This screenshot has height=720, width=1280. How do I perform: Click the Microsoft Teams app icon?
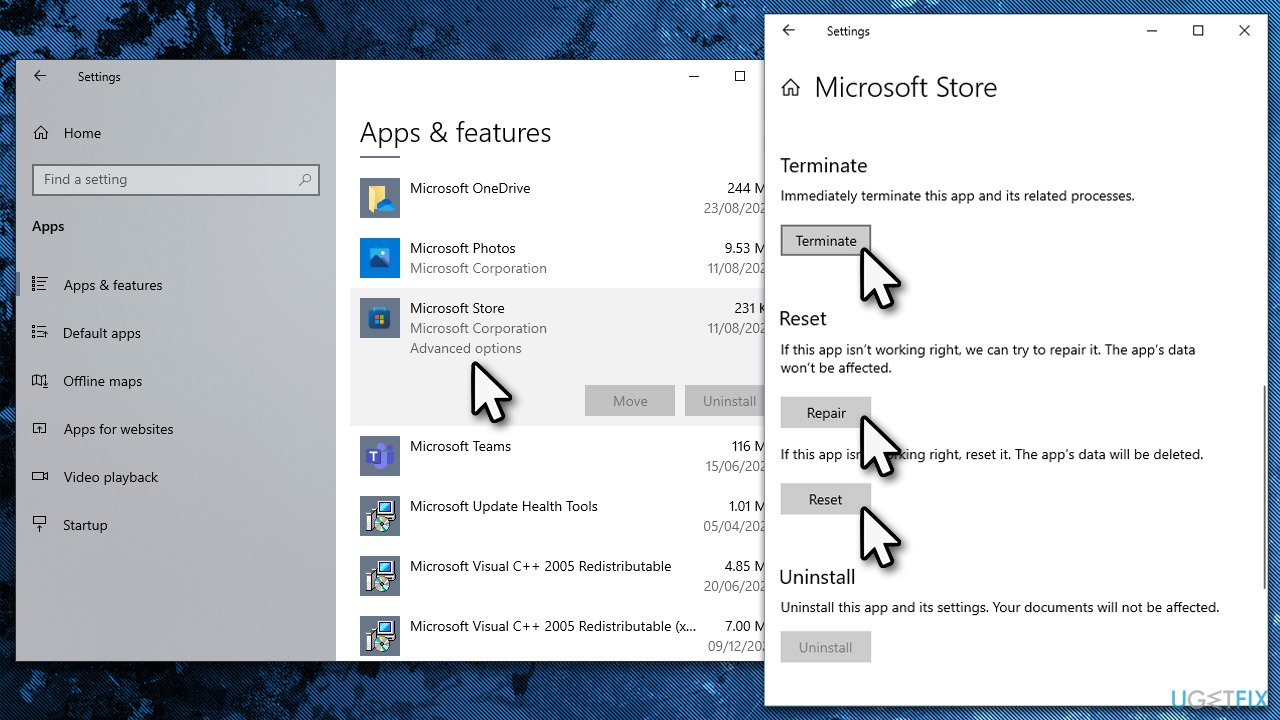tap(380, 456)
